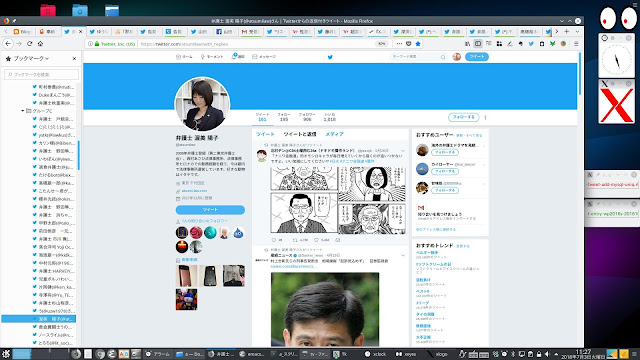This screenshot has height=360, width=640.
Task: Click the Twitter keyword search field
Action: tap(418, 57)
